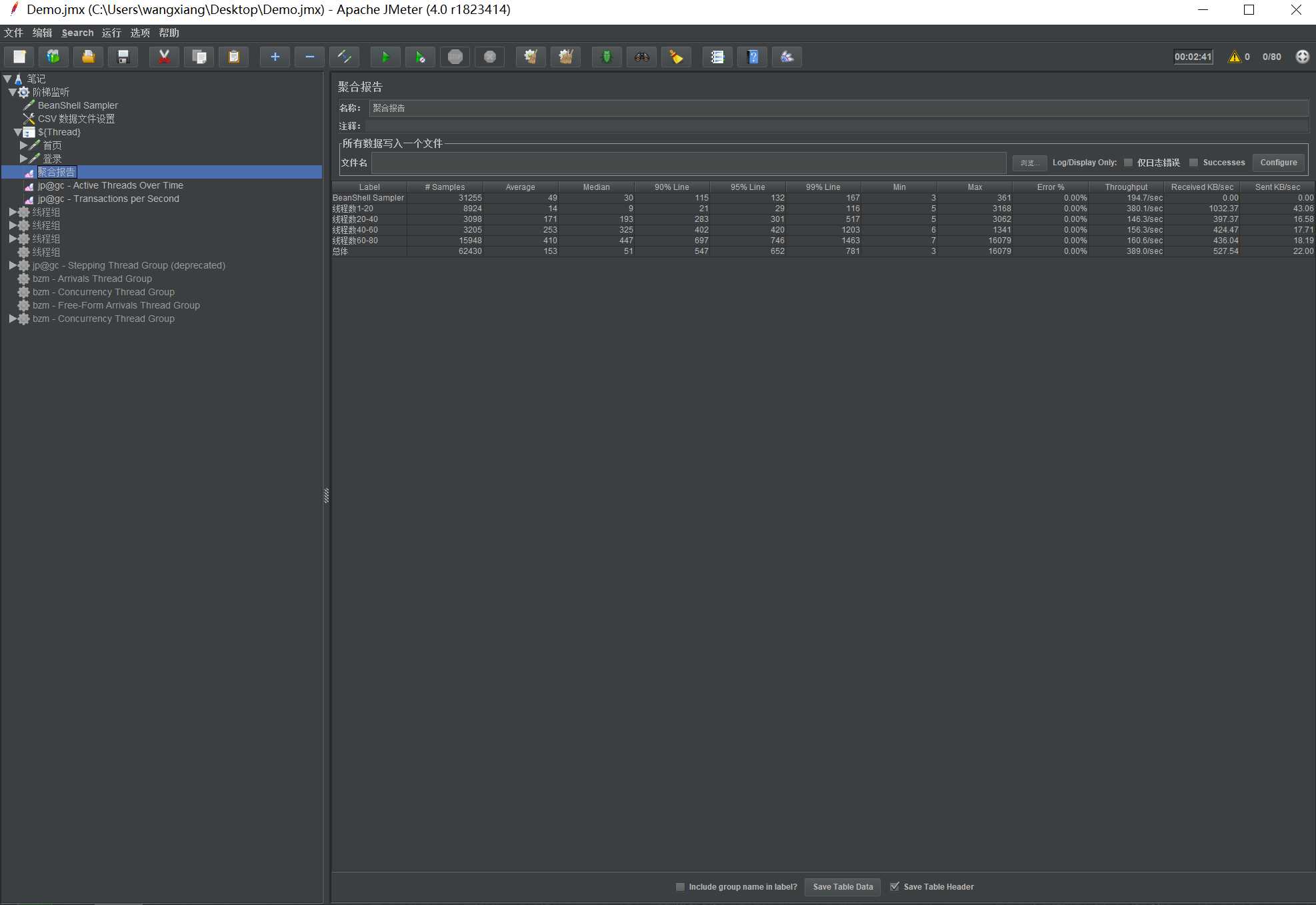Toggle the 仅日志错误 checkbox
1316x905 pixels.
(1128, 163)
